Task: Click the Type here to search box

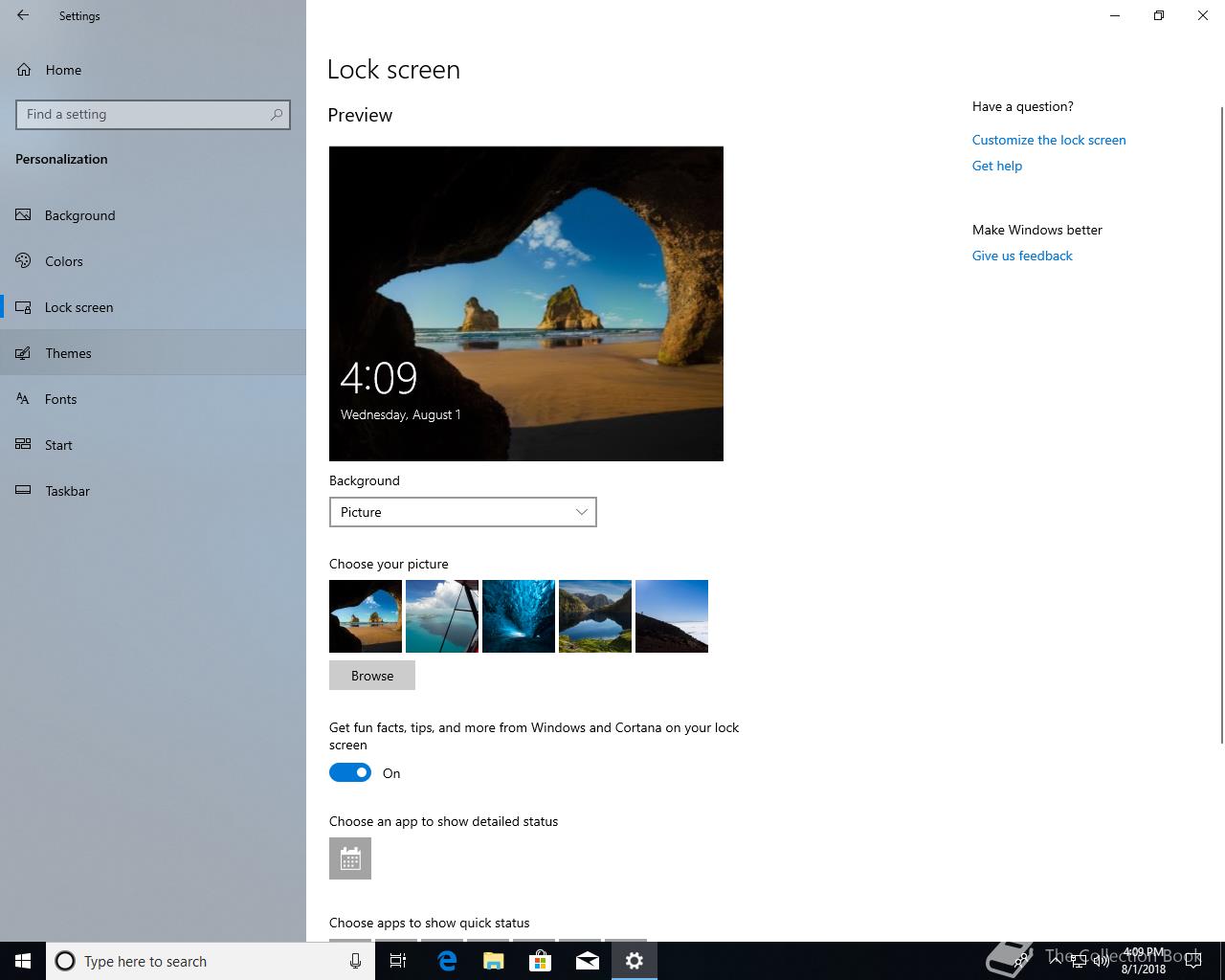Action: [209, 961]
